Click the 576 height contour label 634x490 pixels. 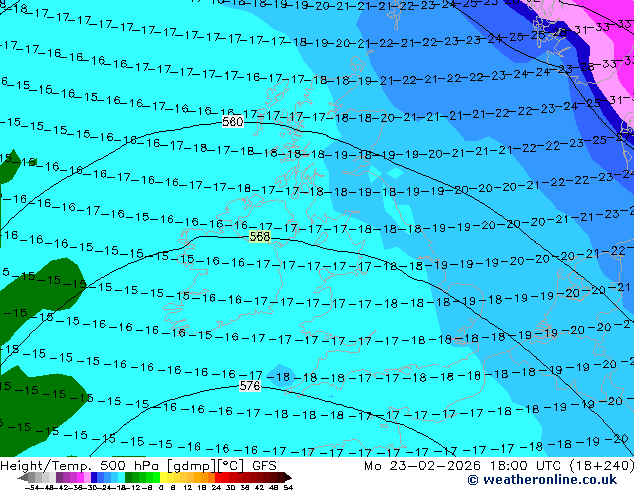tap(250, 386)
